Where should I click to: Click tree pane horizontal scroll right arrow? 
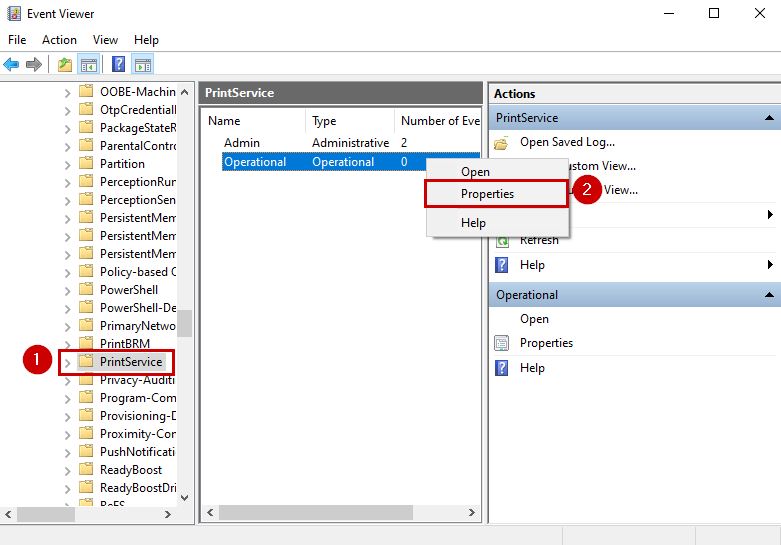[x=168, y=514]
